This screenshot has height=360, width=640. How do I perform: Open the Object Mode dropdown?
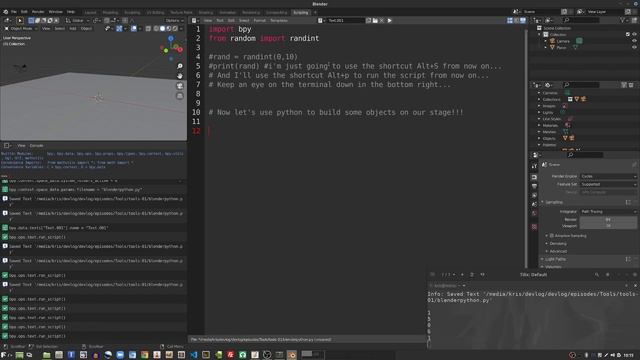click(20, 29)
